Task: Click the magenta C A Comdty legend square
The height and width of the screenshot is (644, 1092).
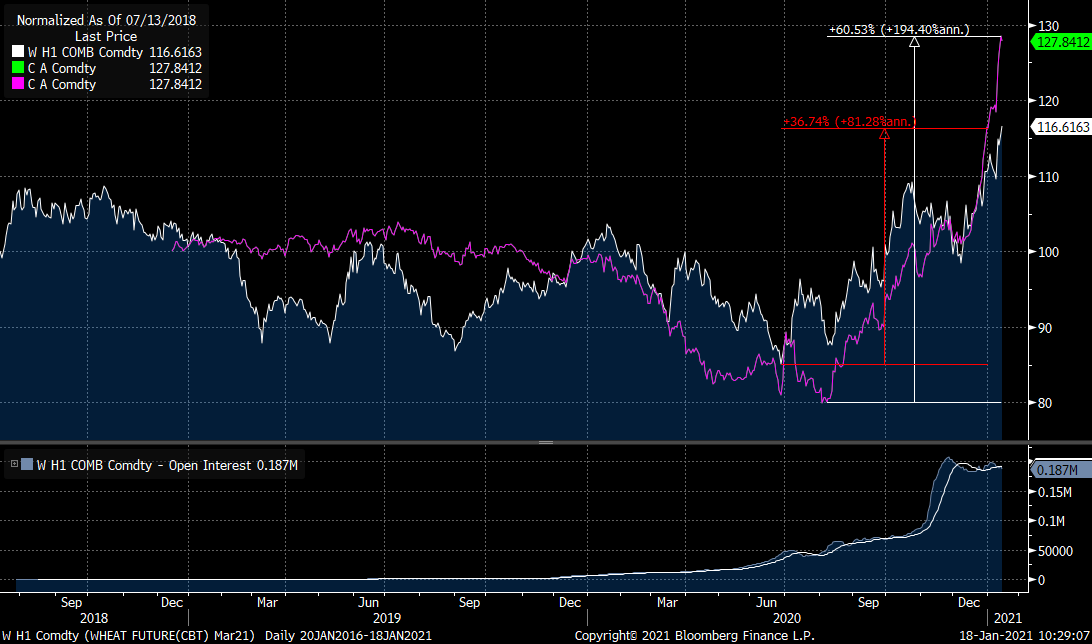Action: pyautogui.click(x=18, y=85)
